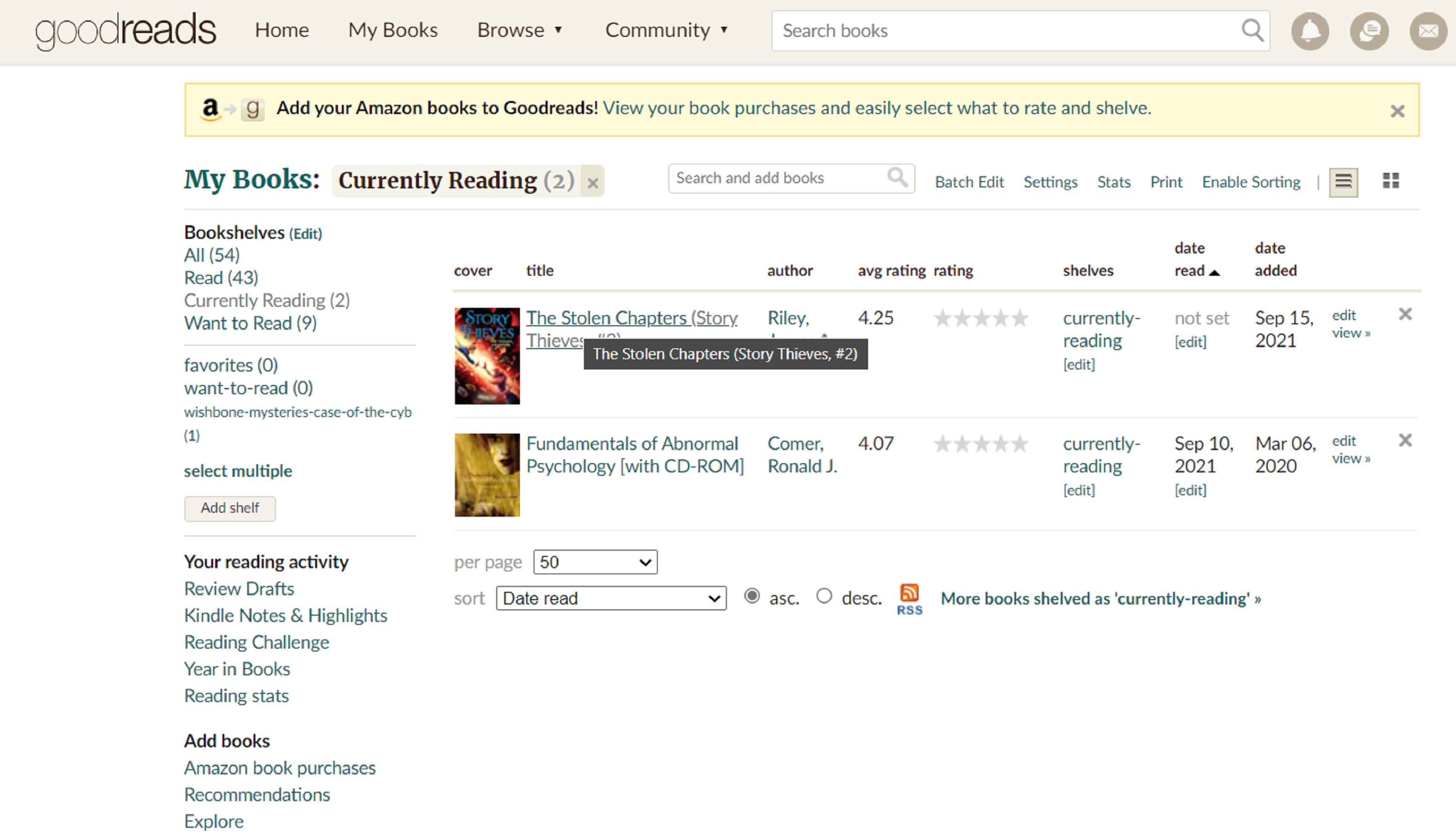
Task: Open the notifications bell icon
Action: tap(1310, 31)
